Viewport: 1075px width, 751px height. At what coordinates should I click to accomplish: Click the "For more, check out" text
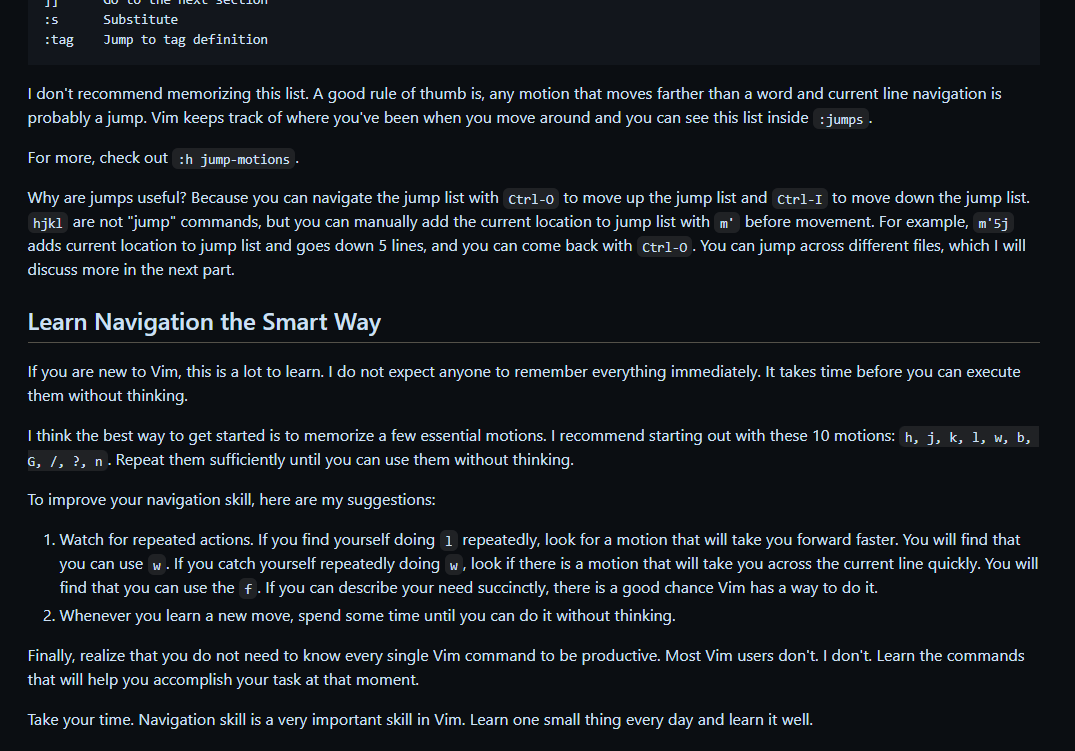pos(98,158)
